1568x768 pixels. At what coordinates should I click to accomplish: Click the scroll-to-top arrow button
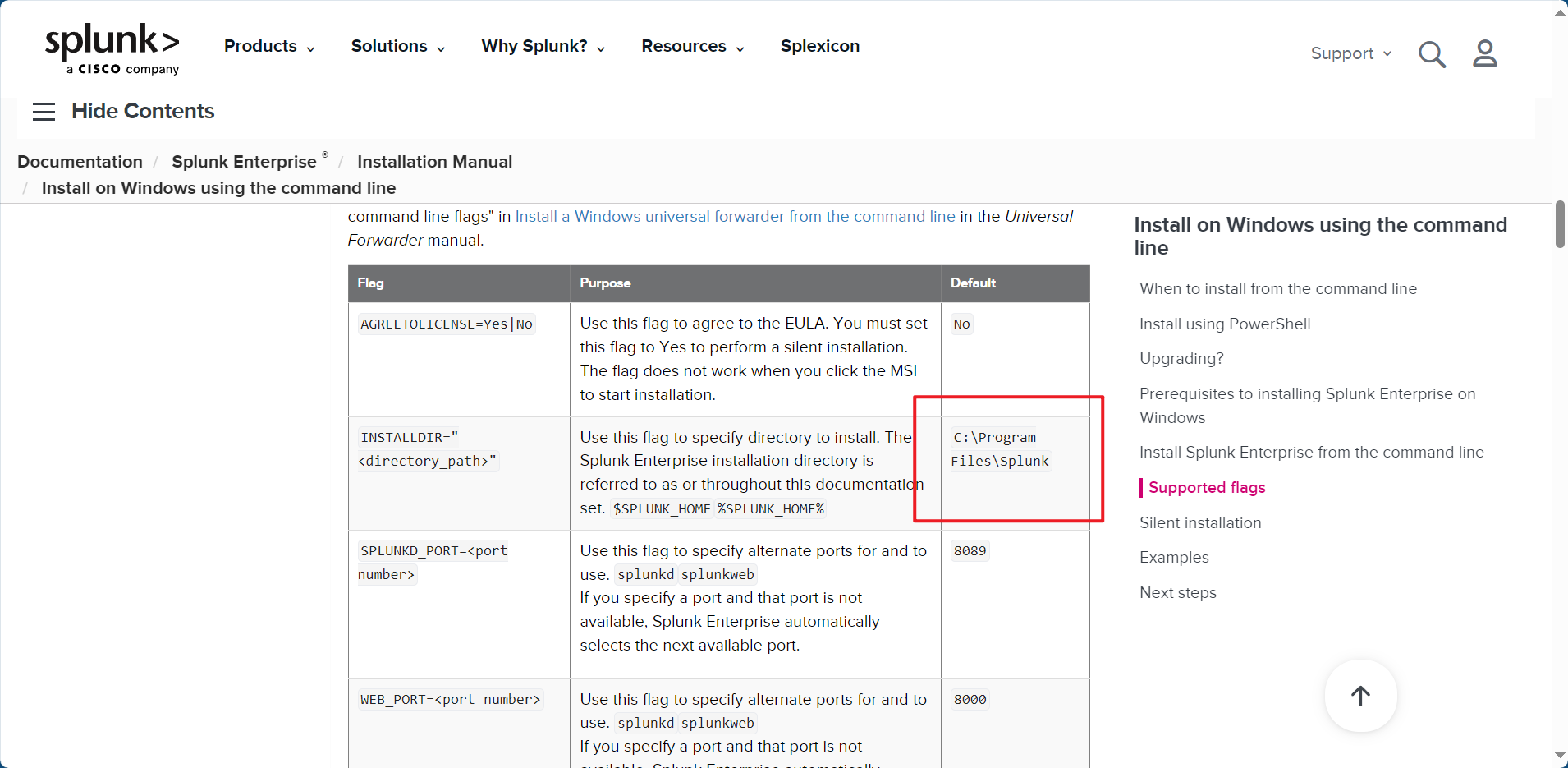[x=1360, y=696]
